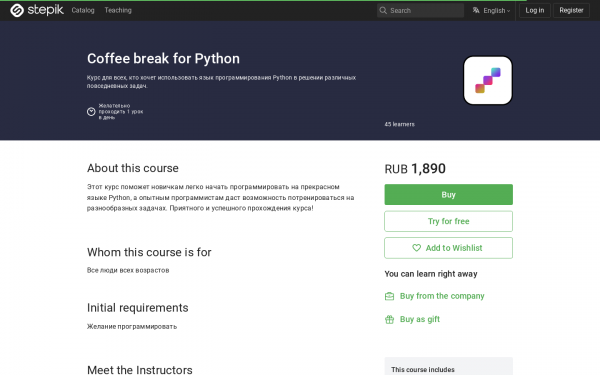Click the "45 learners" text
This screenshot has width=600, height=375.
click(399, 124)
